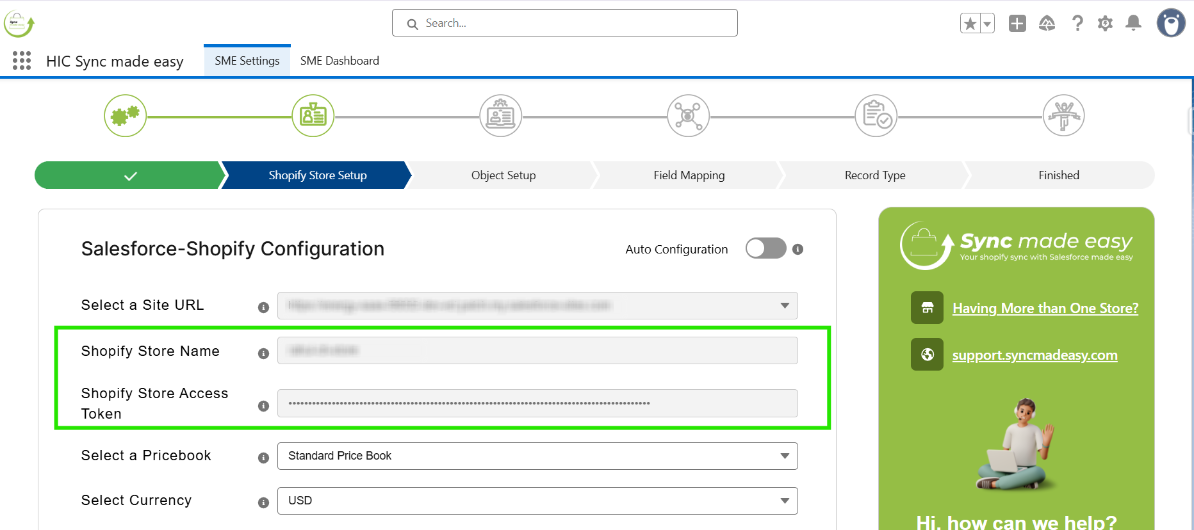Click the green gears step icon
The image size is (1194, 530).
point(125,116)
